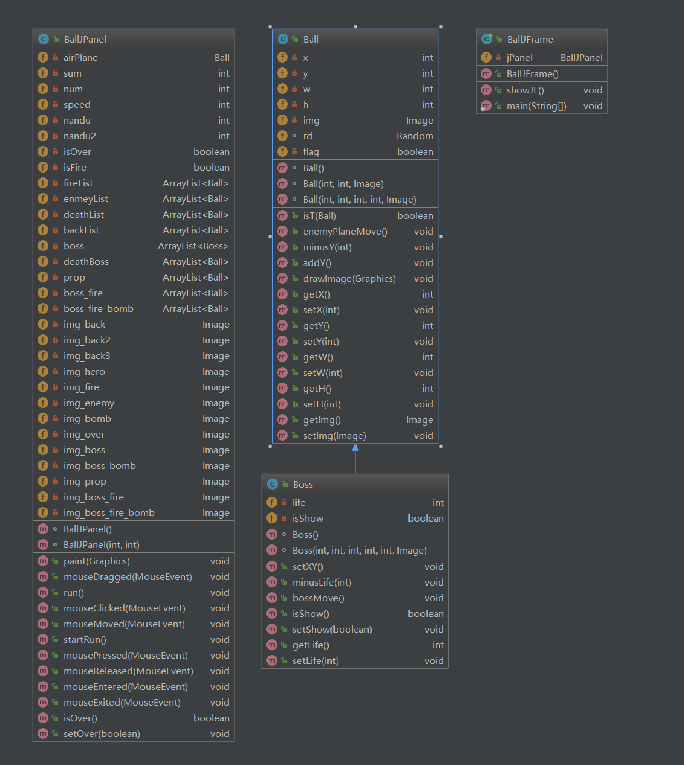
Task: Click the BallJFrame class icon in header
Action: tap(486, 39)
